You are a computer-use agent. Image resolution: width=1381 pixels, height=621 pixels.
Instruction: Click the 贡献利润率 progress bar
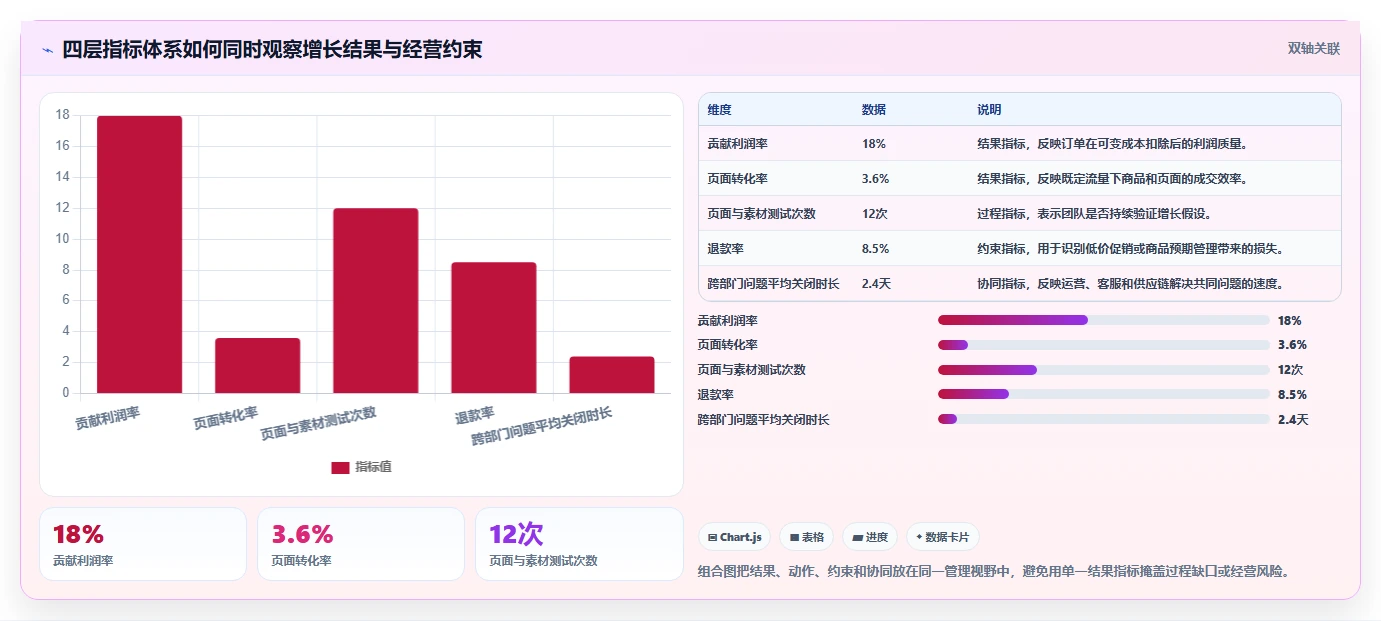[1104, 320]
